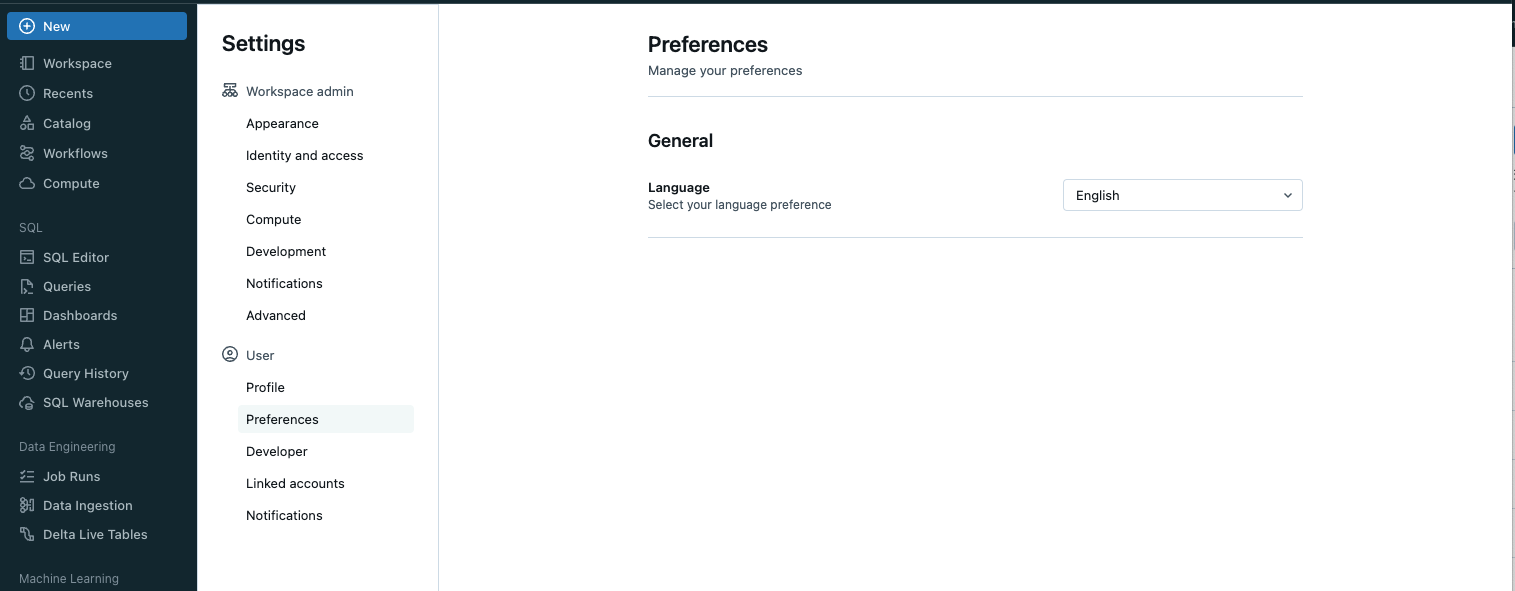Open Identity and access settings
Viewport: 1515px width, 591px height.
pos(304,155)
